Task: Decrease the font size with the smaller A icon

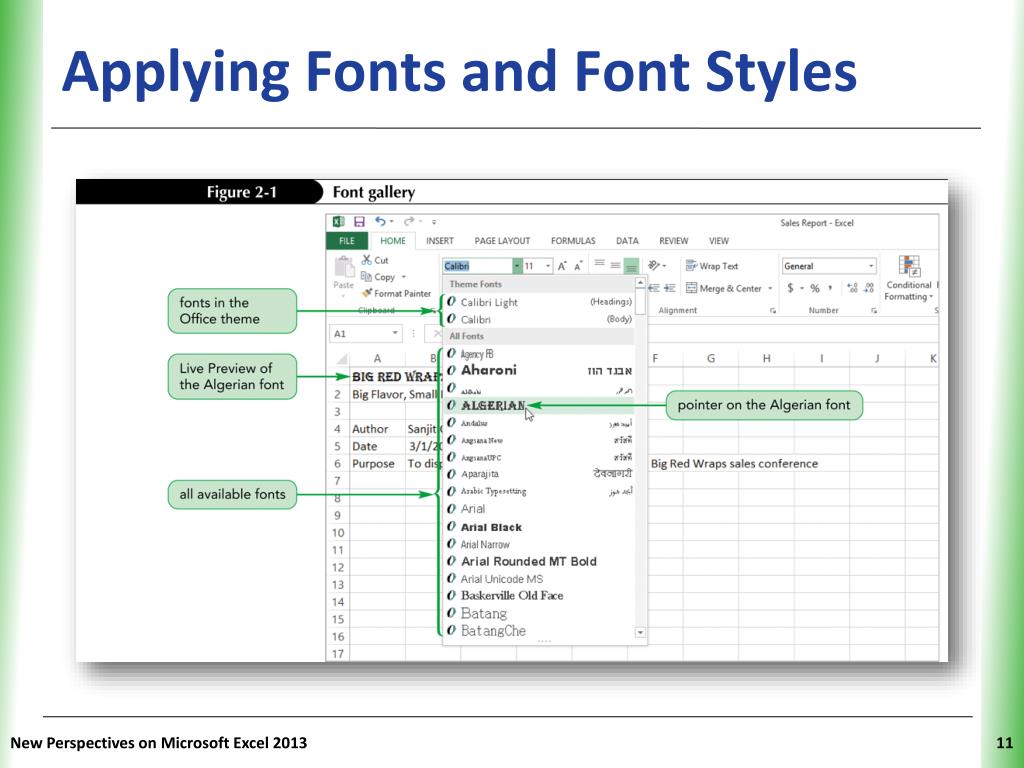Action: [x=578, y=266]
